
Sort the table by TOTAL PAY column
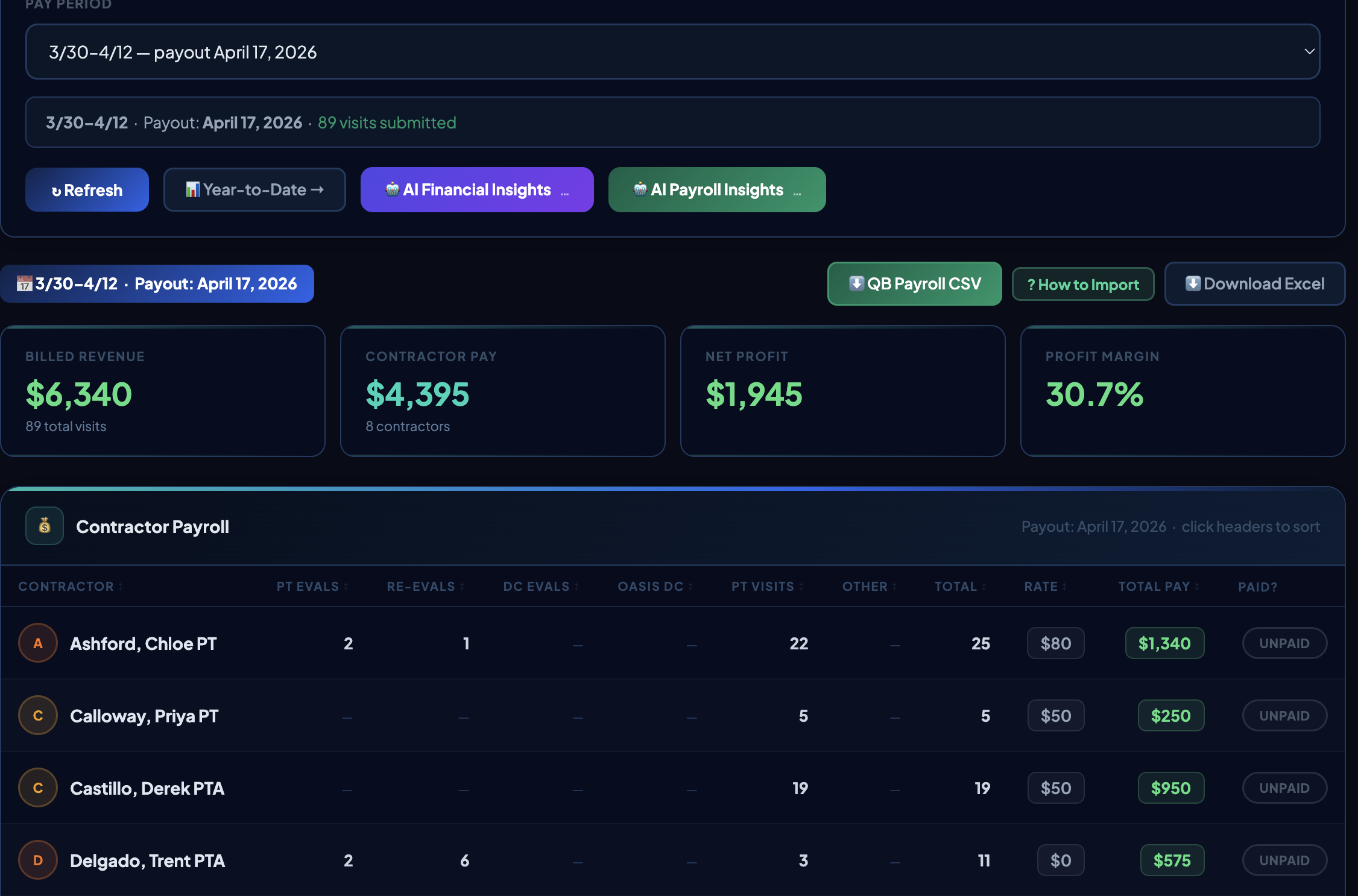[1154, 585]
